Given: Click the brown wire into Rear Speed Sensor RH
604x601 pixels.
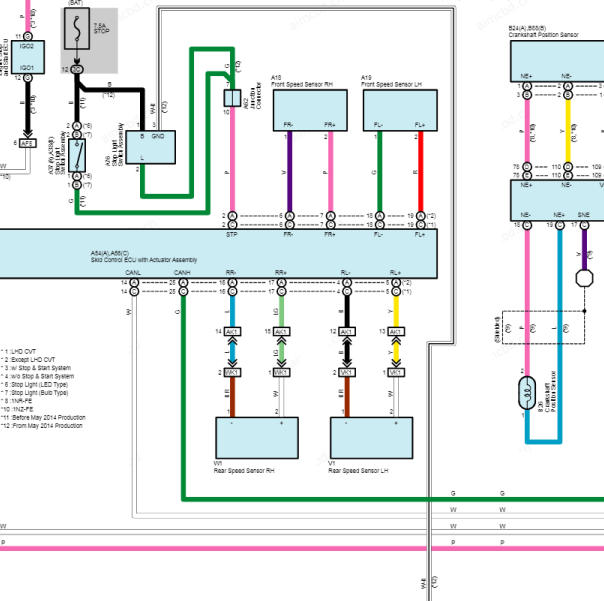Looking at the screenshot, I should click(x=232, y=397).
